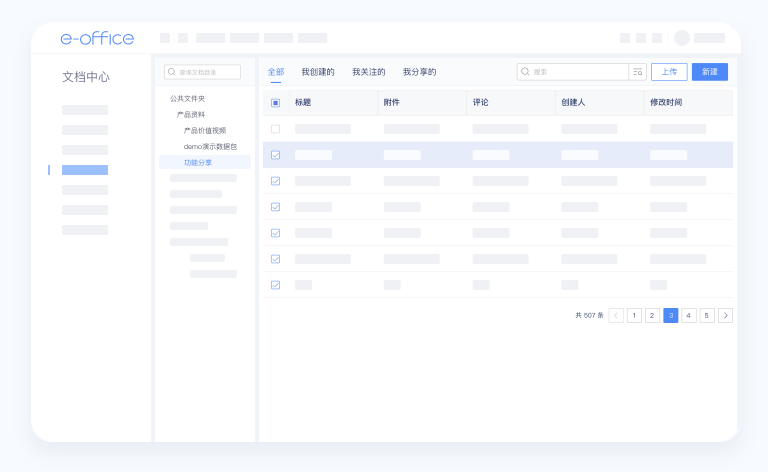
Task: Uncheck the highlighted row's checkbox
Action: click(275, 155)
